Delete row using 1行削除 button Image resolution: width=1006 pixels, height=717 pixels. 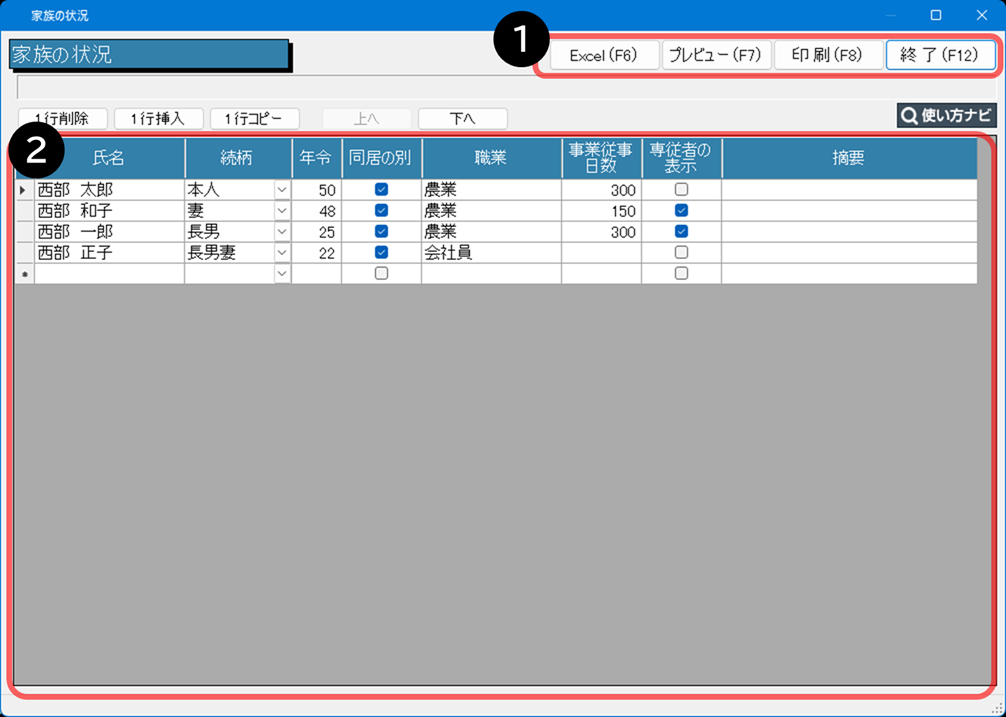62,119
